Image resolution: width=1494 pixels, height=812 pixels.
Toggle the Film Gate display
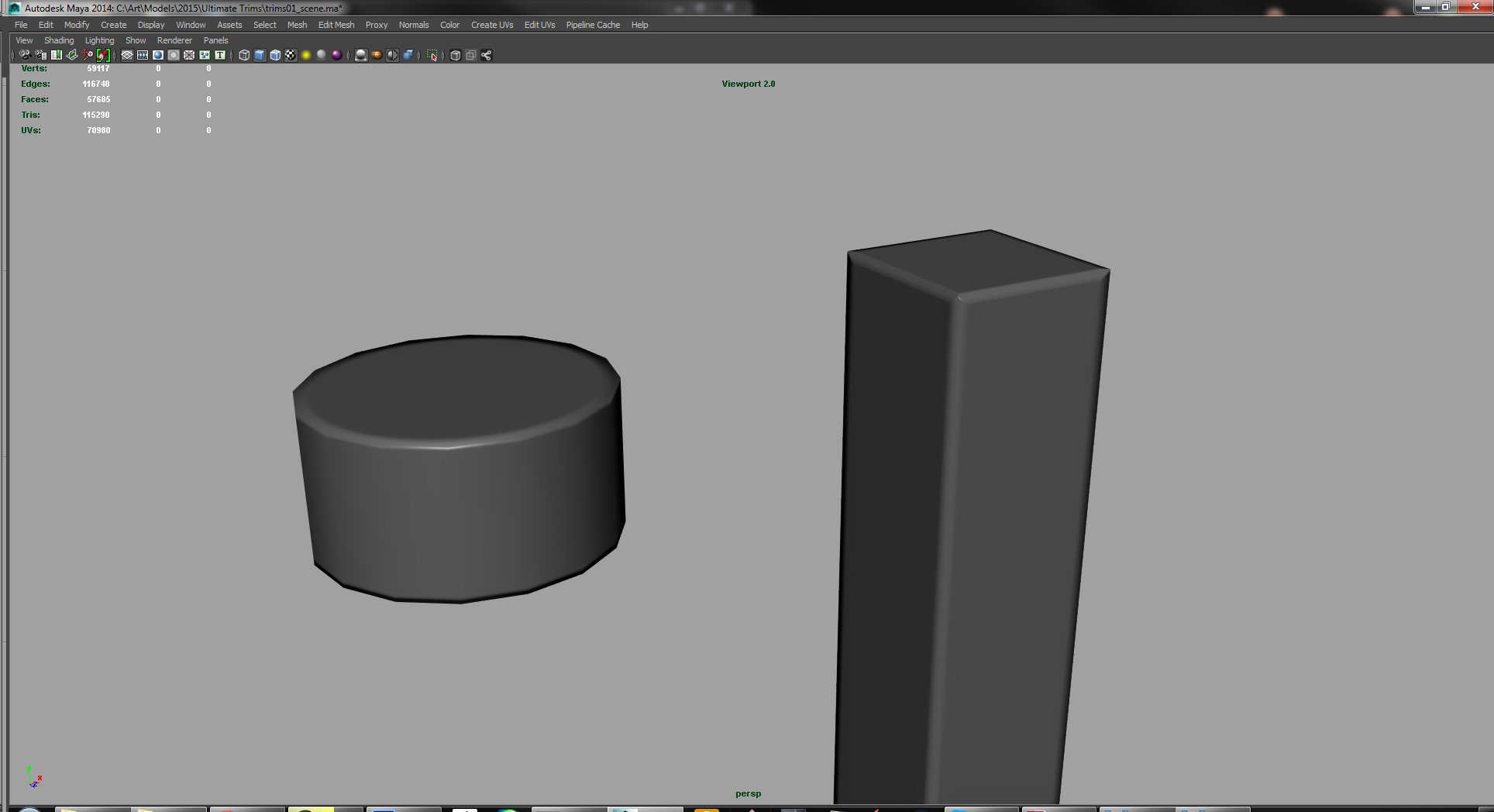(x=143, y=55)
